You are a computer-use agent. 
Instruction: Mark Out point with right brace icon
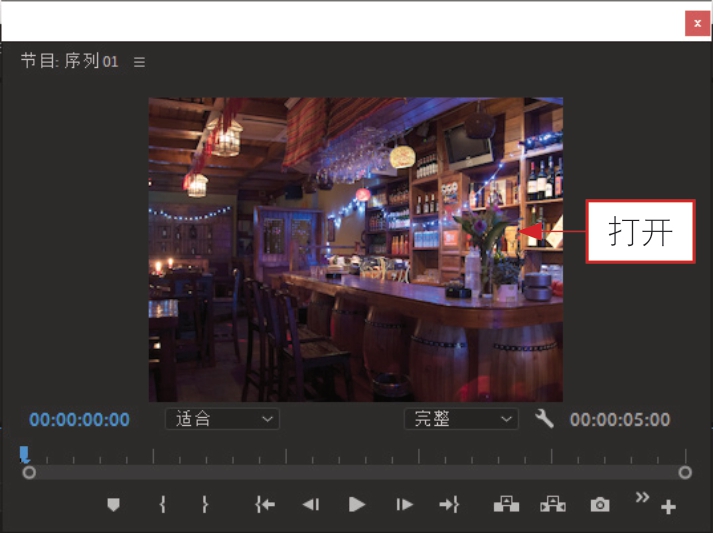[x=205, y=504]
